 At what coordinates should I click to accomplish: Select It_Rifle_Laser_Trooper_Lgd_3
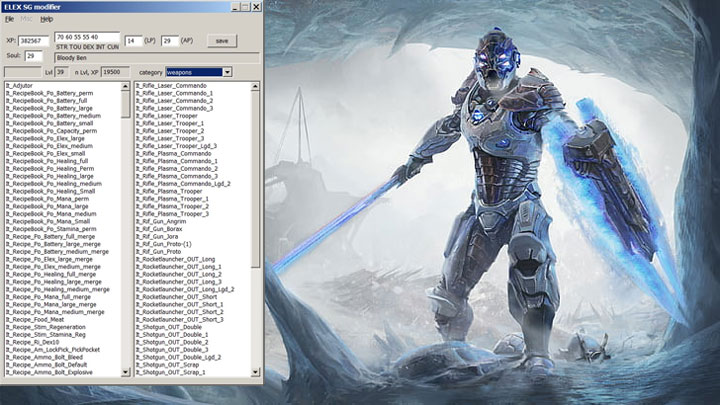[x=176, y=146]
